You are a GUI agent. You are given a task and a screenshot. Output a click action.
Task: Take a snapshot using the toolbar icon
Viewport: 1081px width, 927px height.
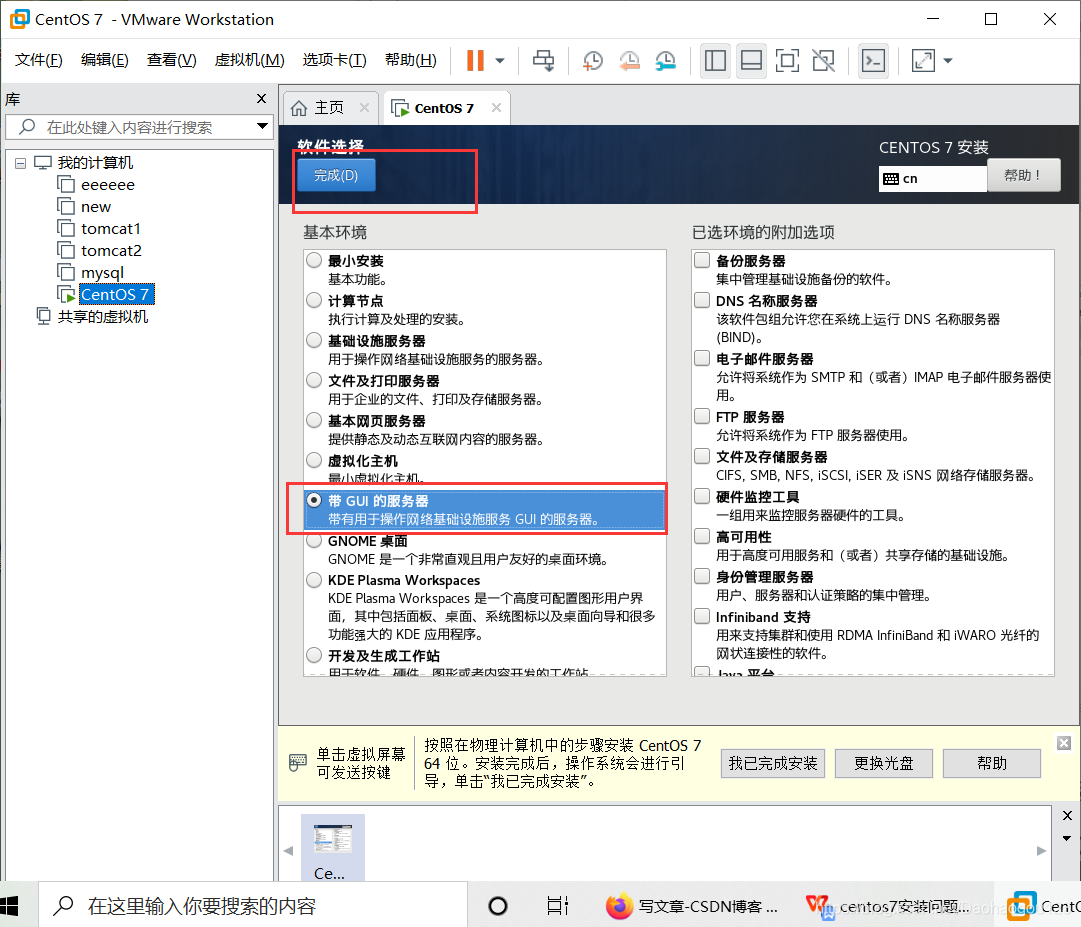[x=592, y=61]
